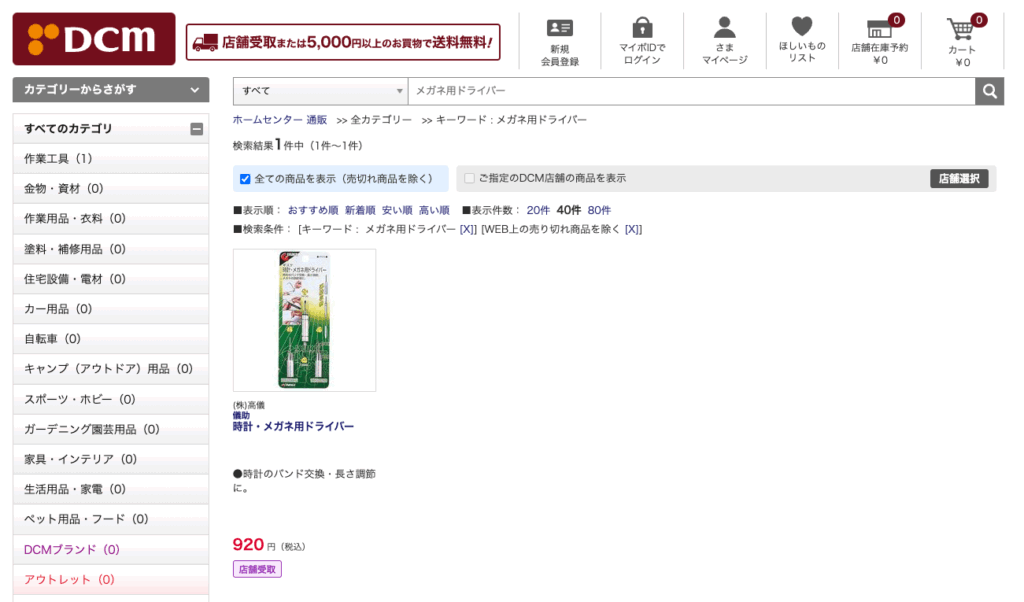Click the MyPo ID login lock icon

642,27
